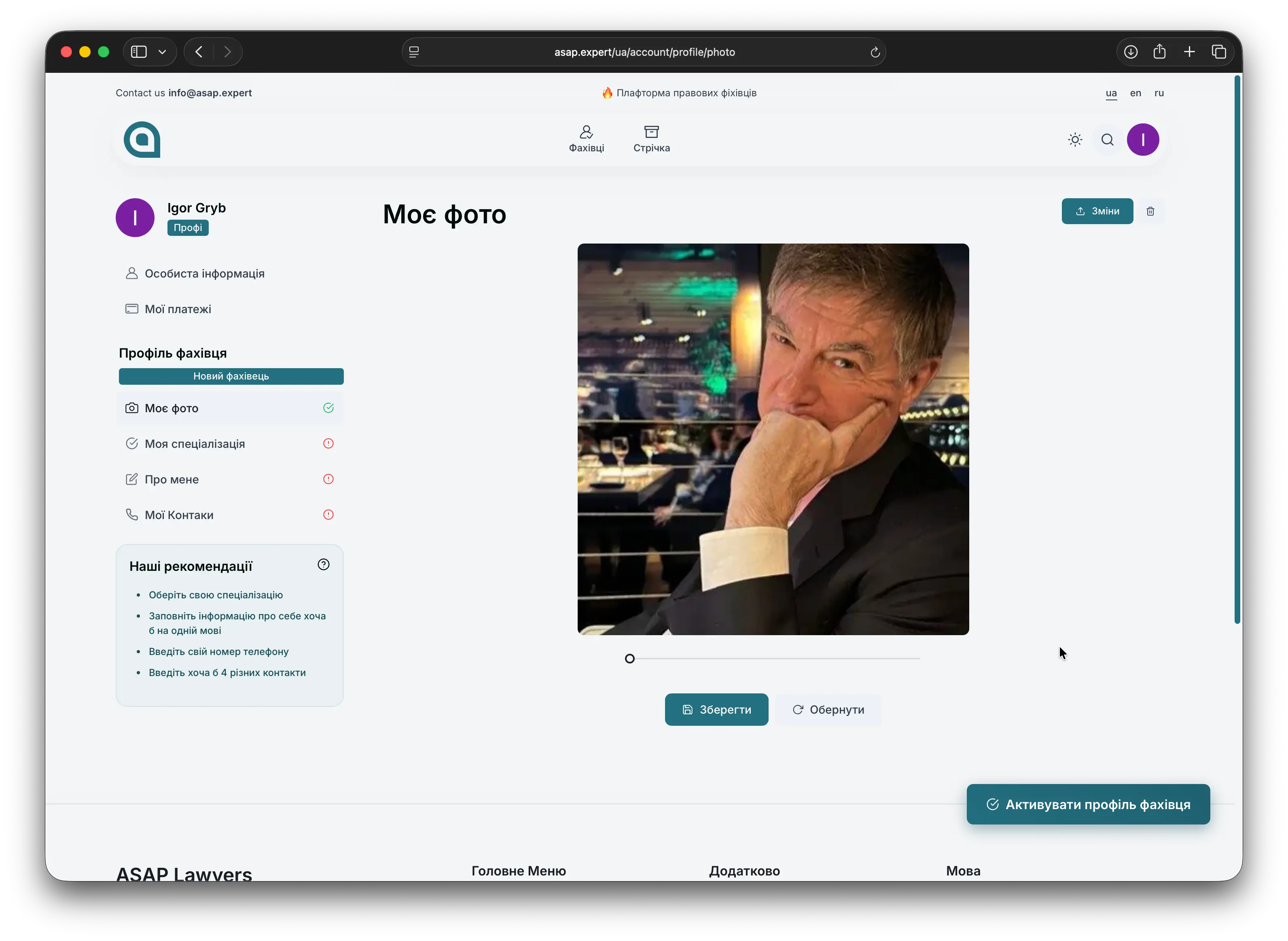Click the search magnifier icon
Screen dimensions: 1288x941
point(1107,139)
